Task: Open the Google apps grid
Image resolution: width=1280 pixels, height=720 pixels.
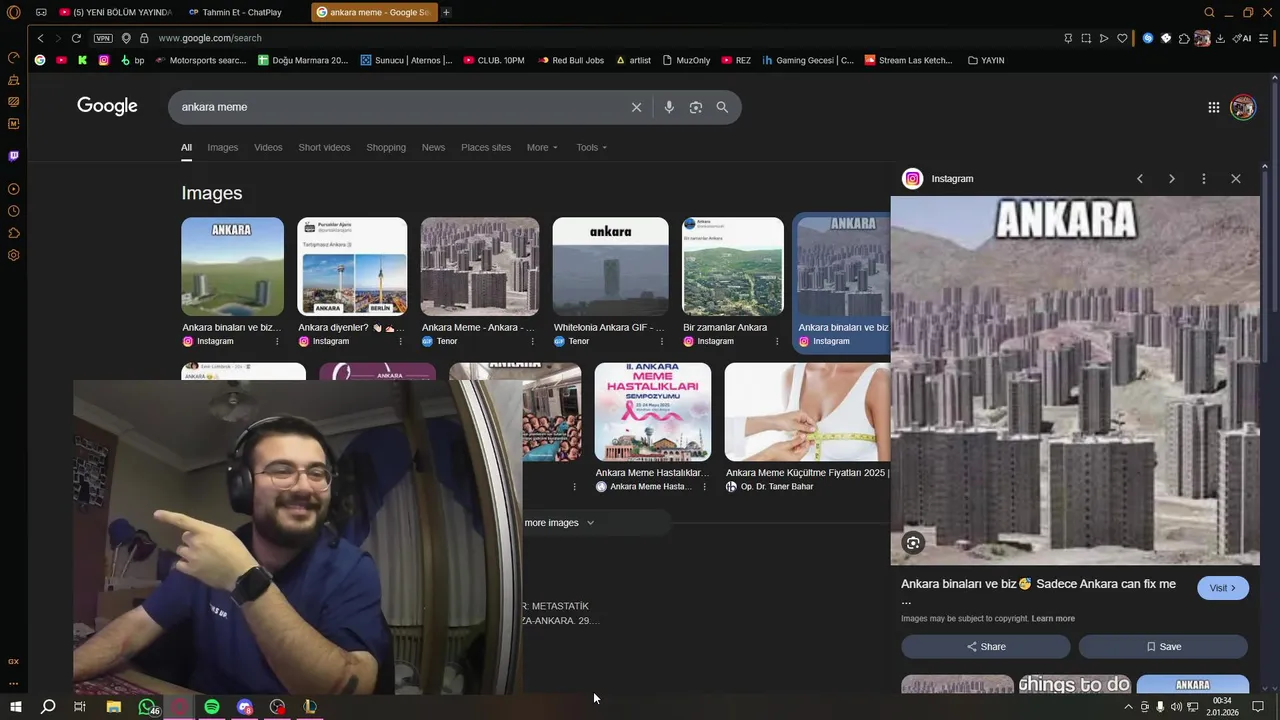Action: tap(1213, 107)
